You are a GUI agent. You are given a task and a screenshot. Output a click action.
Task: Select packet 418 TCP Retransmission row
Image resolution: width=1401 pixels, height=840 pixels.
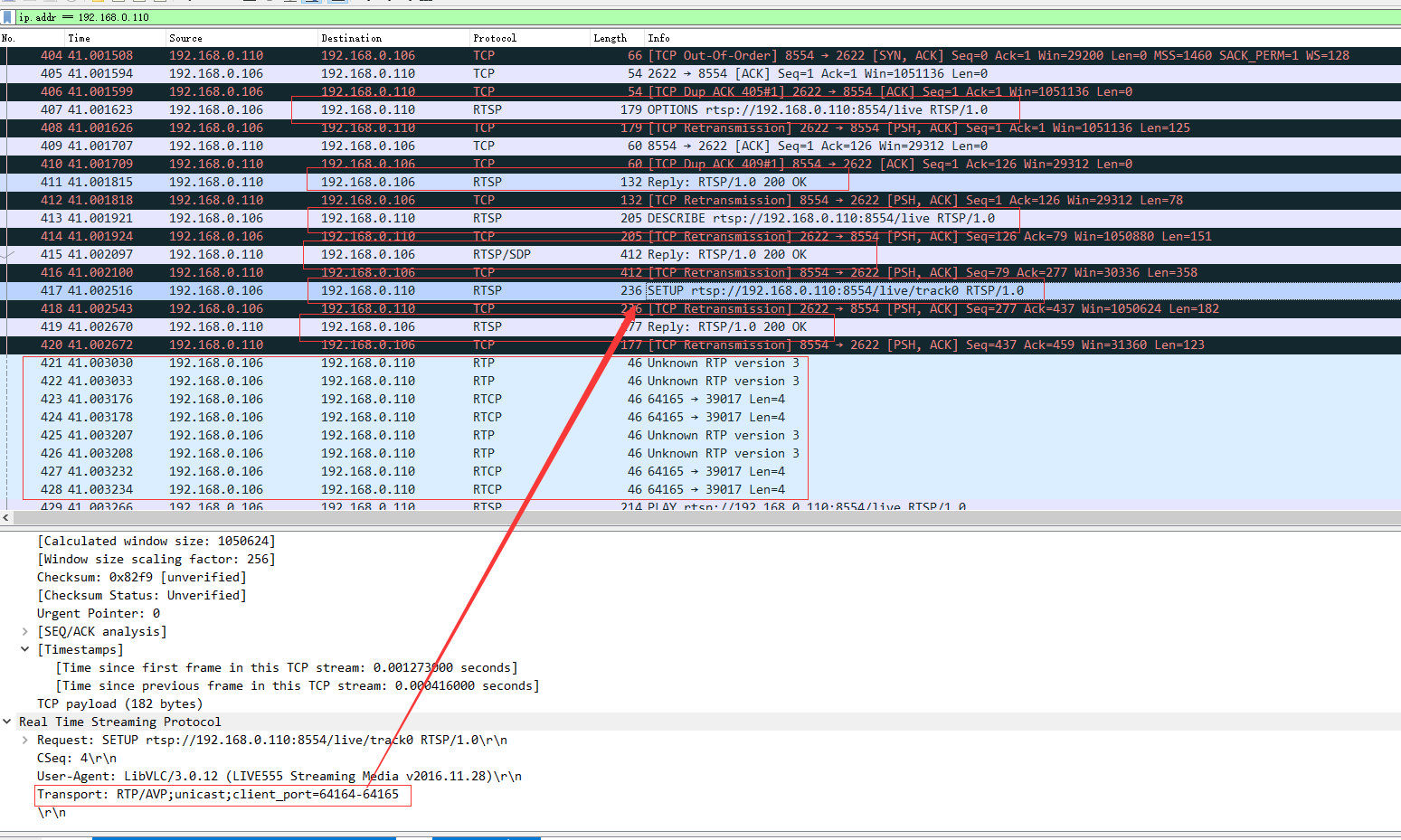click(700, 308)
